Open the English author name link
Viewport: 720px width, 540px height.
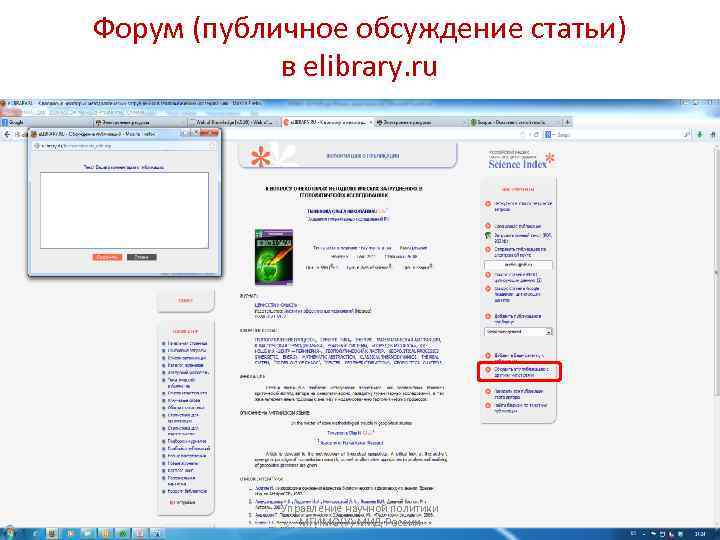point(344,433)
